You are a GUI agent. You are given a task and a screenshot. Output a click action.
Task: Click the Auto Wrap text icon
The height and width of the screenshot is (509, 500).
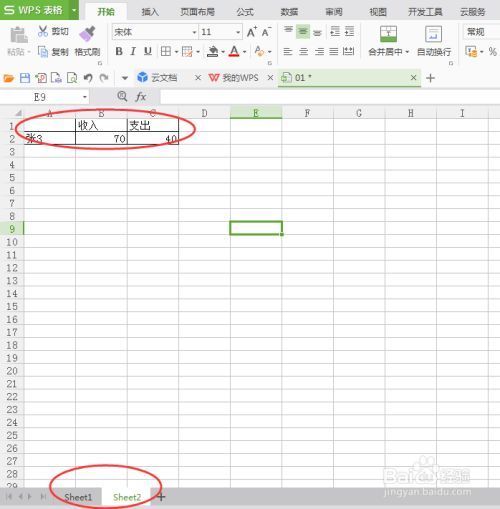click(434, 34)
